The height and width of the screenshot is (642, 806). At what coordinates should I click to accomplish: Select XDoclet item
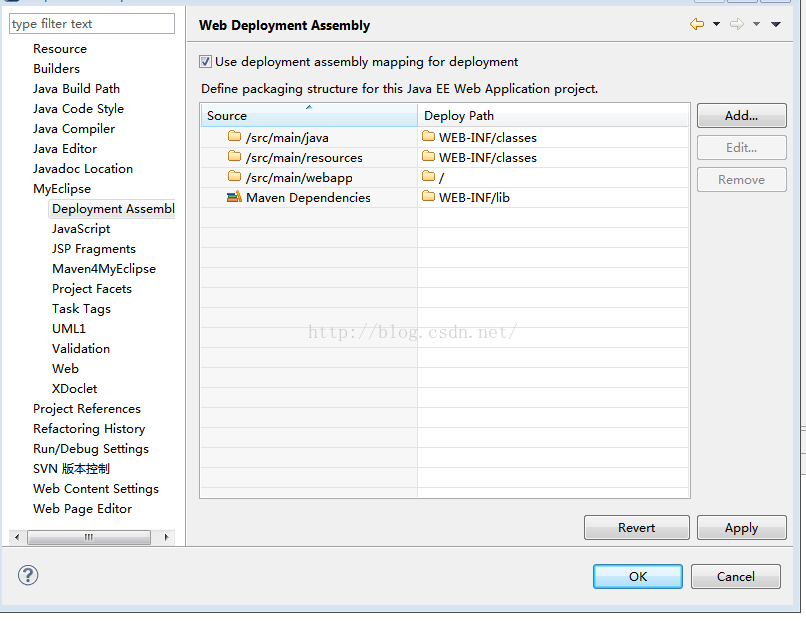75,390
